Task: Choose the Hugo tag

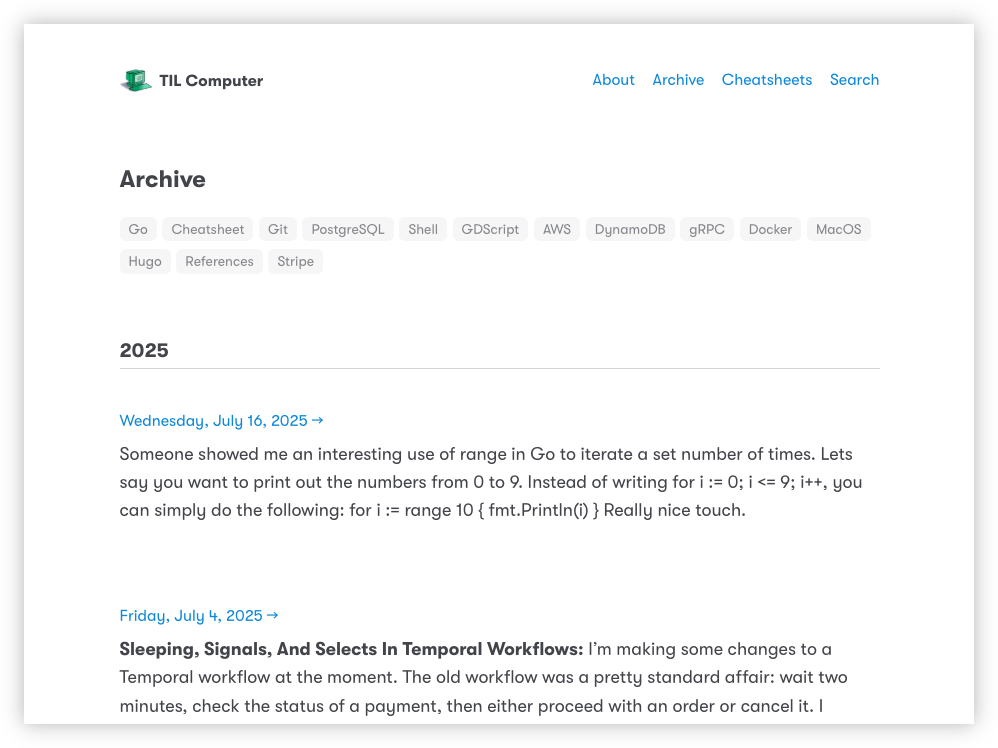Action: coord(145,262)
